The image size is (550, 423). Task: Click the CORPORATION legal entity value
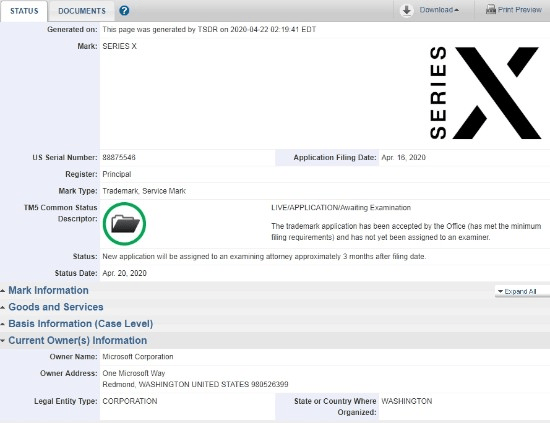tap(130, 401)
